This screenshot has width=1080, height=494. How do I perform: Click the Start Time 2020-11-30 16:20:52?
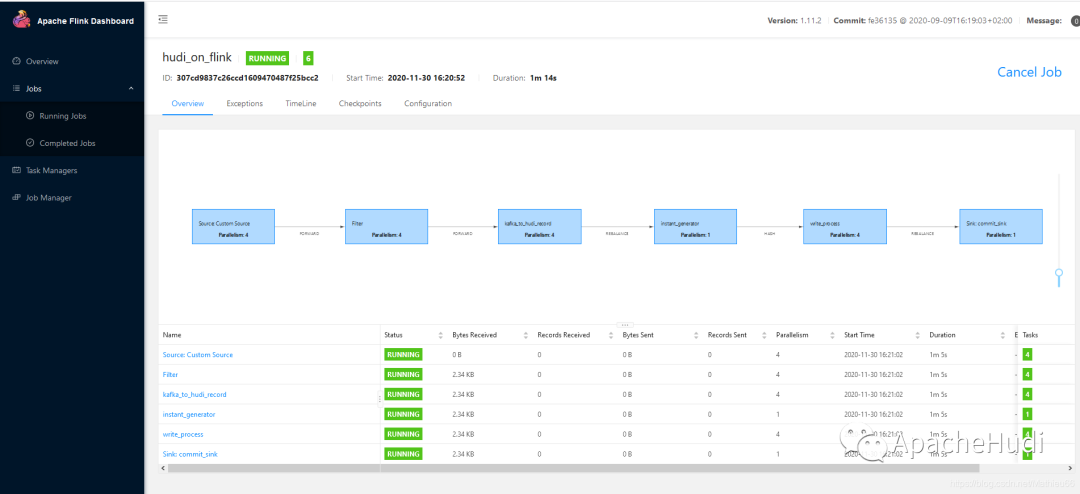tap(426, 78)
